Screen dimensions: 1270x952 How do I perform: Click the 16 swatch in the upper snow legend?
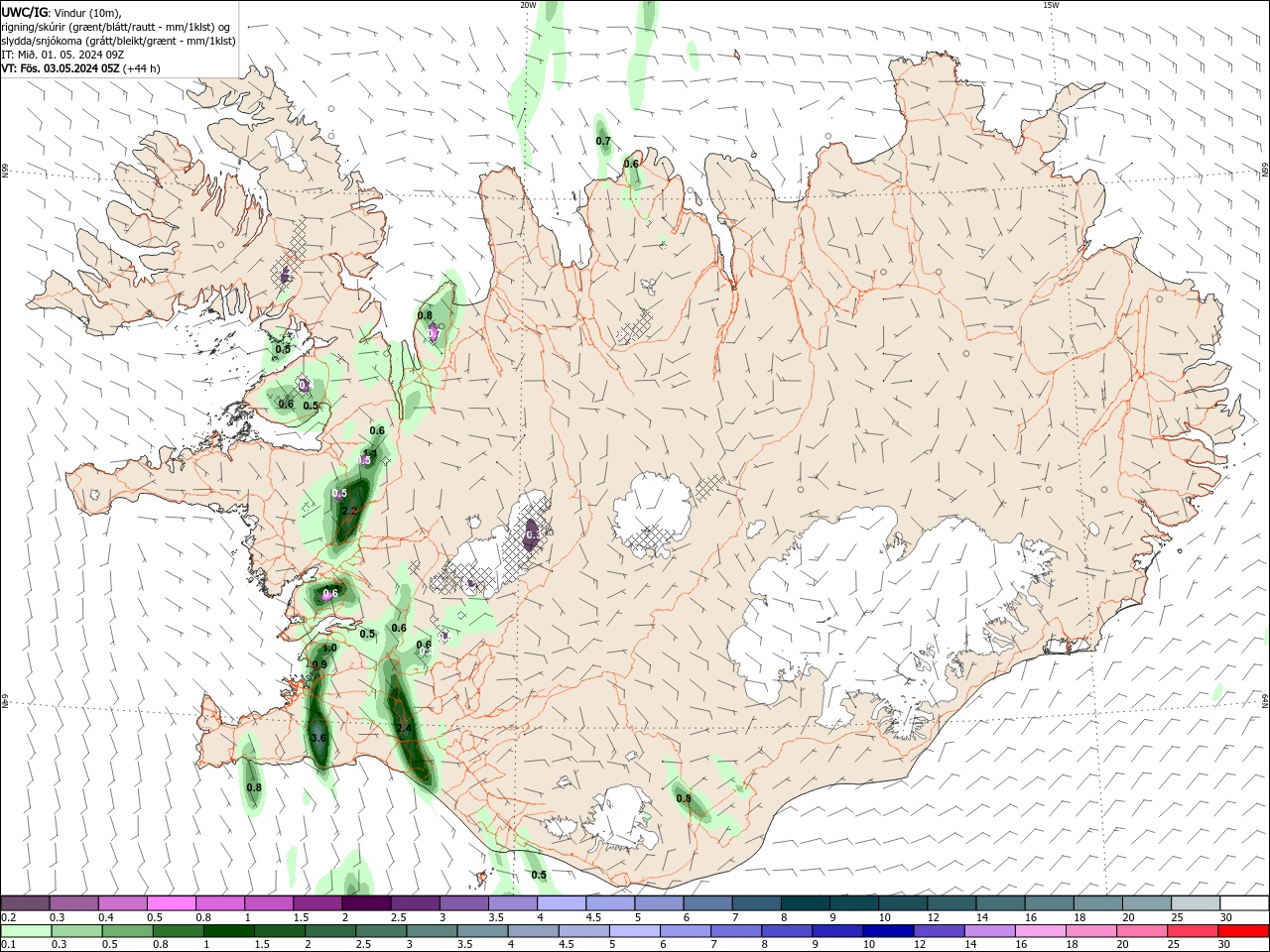click(x=1050, y=903)
